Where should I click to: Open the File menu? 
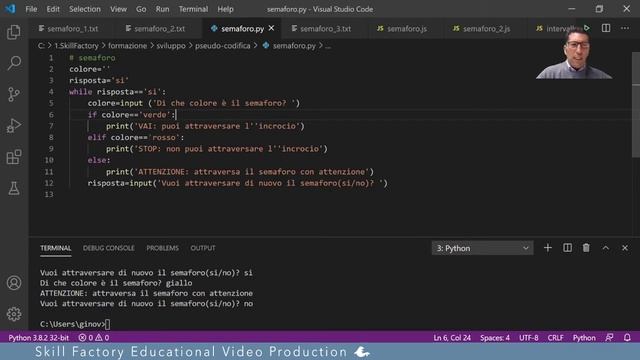(x=31, y=9)
